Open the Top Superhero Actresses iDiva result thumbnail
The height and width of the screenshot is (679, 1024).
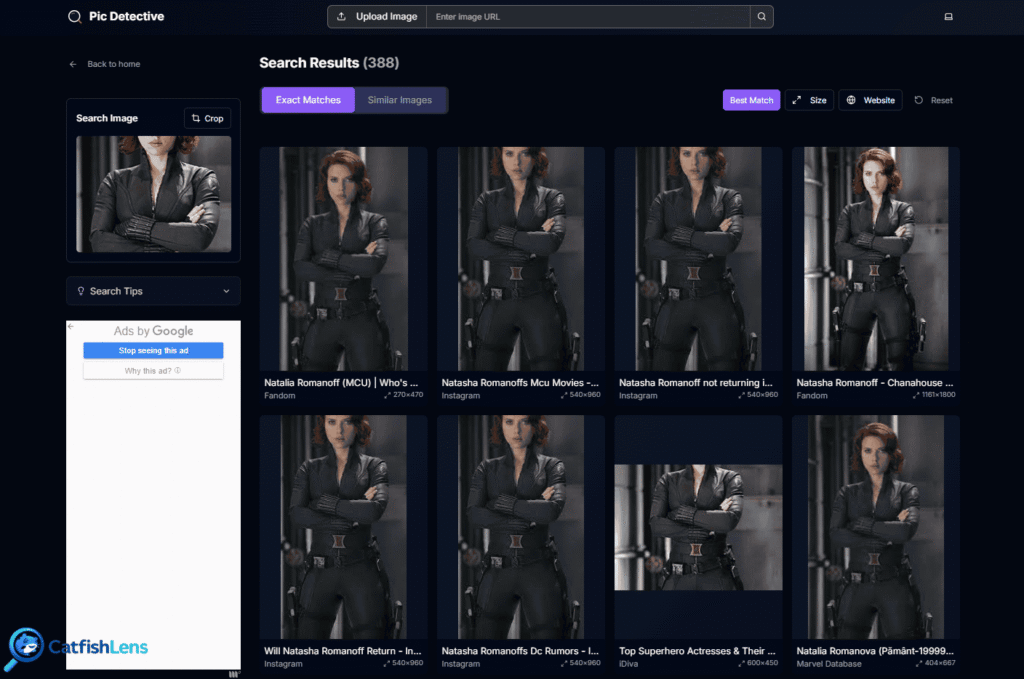(x=698, y=527)
